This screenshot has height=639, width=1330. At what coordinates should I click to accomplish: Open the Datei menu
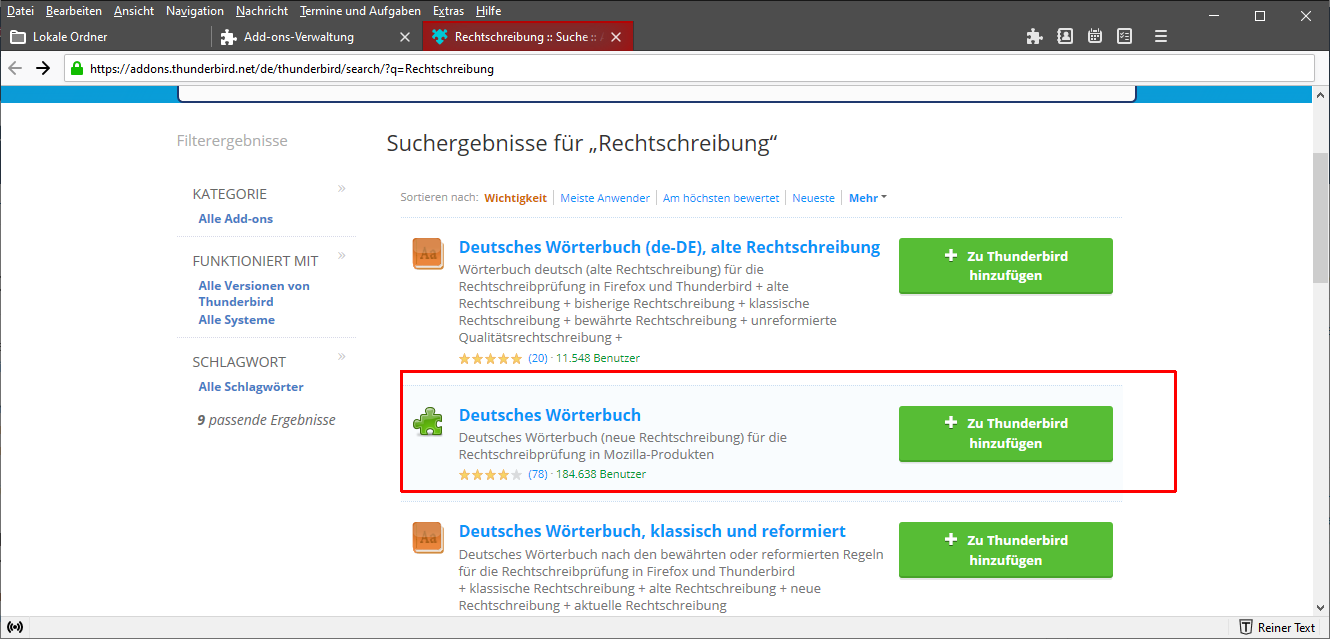[20, 10]
